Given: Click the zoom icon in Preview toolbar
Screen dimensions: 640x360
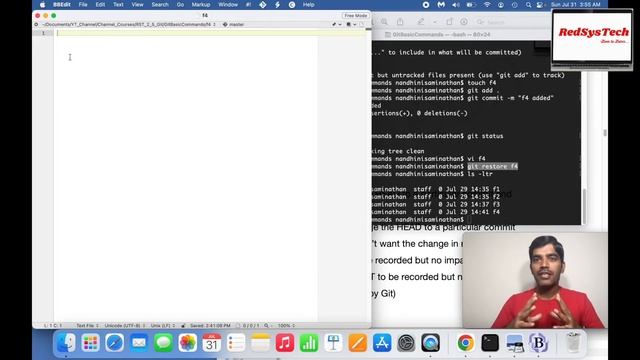Looking at the screenshot, I should point(384,22).
